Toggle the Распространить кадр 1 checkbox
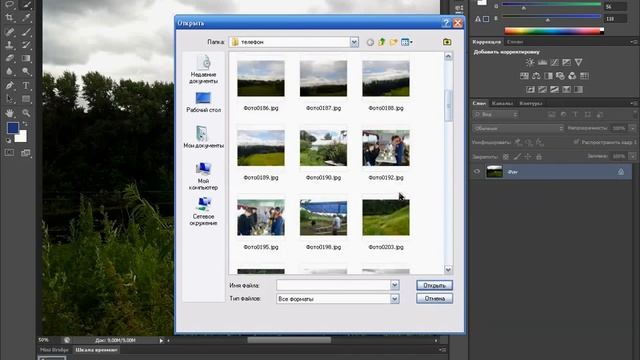The width and height of the screenshot is (640, 360). [x=576, y=142]
